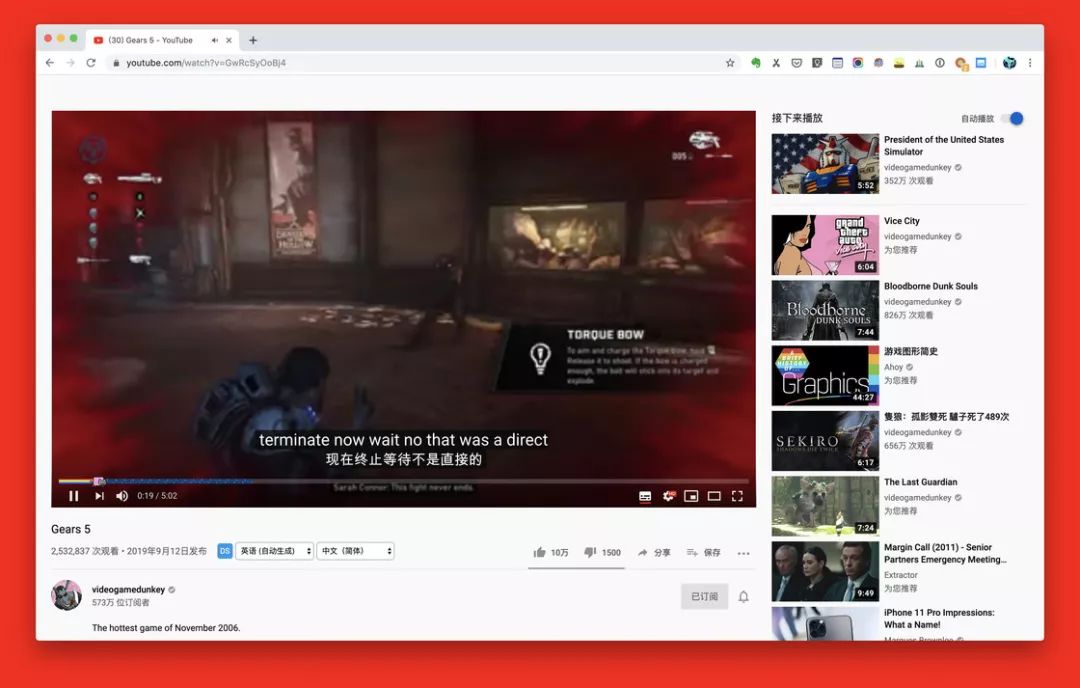Open the player settings gear
Image resolution: width=1080 pixels, height=688 pixels.
click(x=668, y=496)
